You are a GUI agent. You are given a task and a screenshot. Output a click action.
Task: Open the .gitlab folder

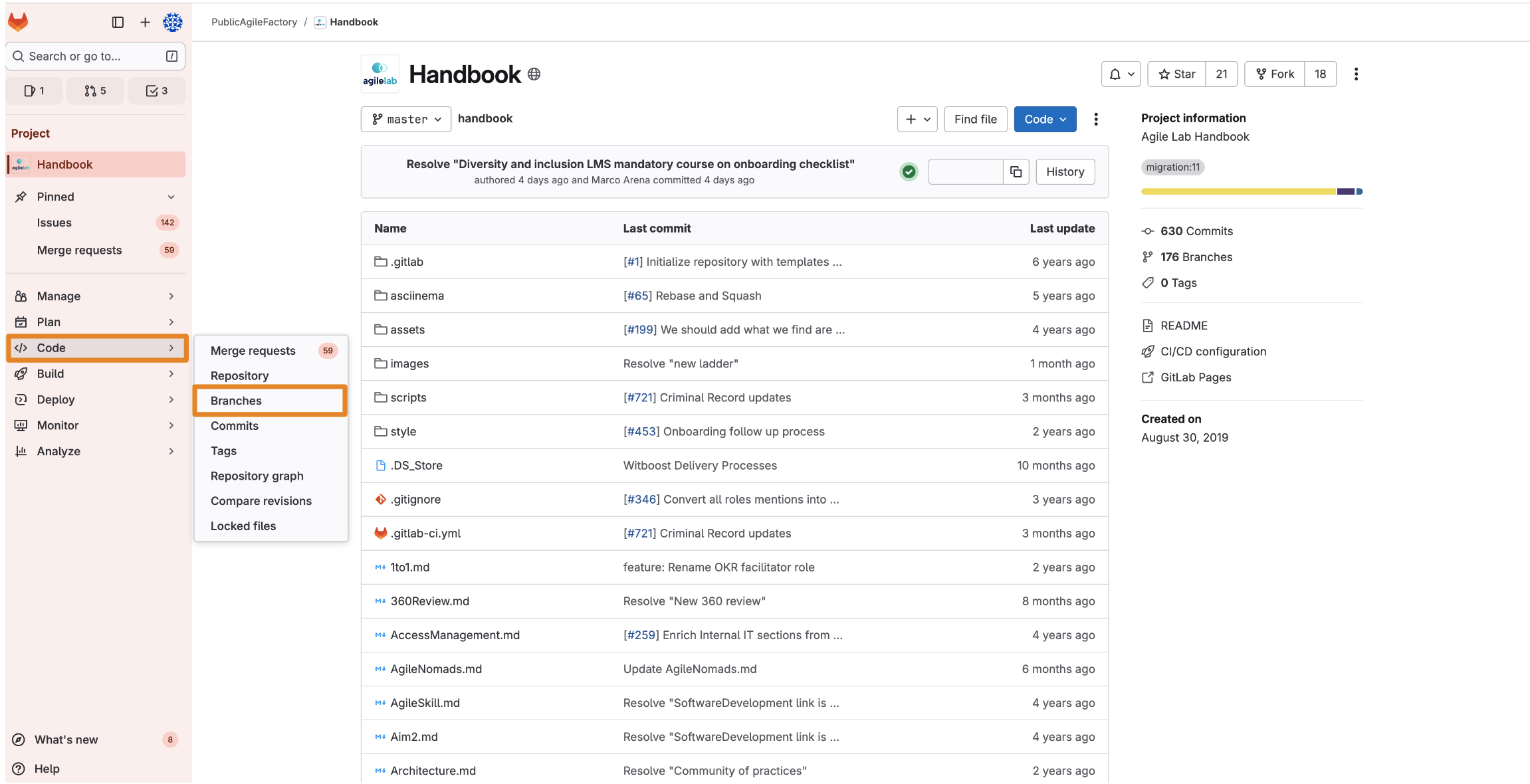point(407,262)
